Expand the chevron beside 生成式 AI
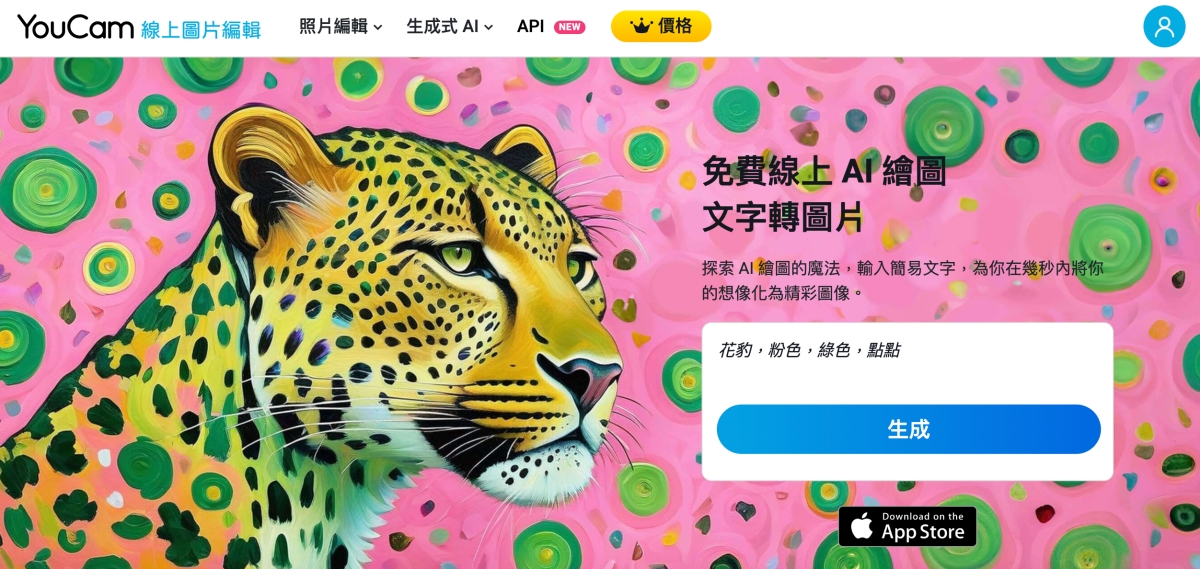This screenshot has height=569, width=1200. pyautogui.click(x=489, y=28)
